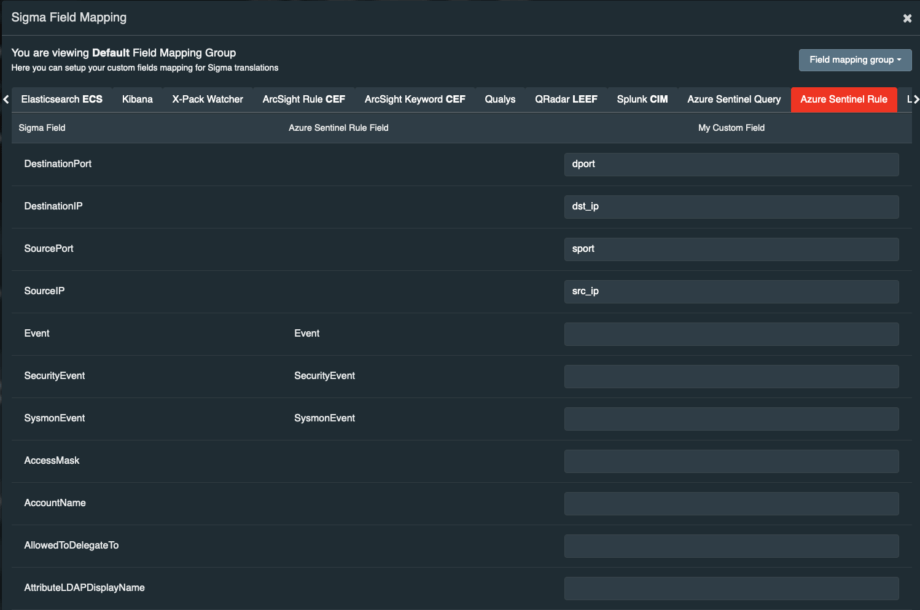920x610 pixels.
Task: Select the DestinationIP Sigma field label
Action: (53, 206)
